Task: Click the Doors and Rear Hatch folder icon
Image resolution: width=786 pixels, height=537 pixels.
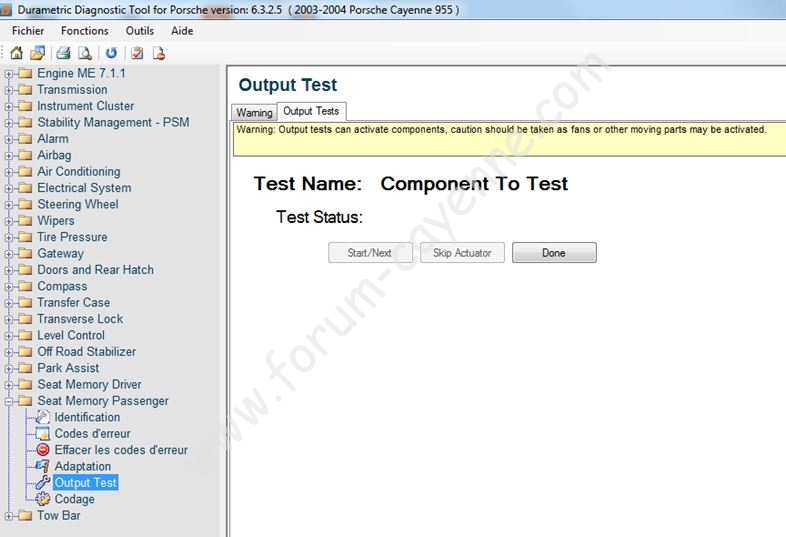Action: tap(25, 270)
